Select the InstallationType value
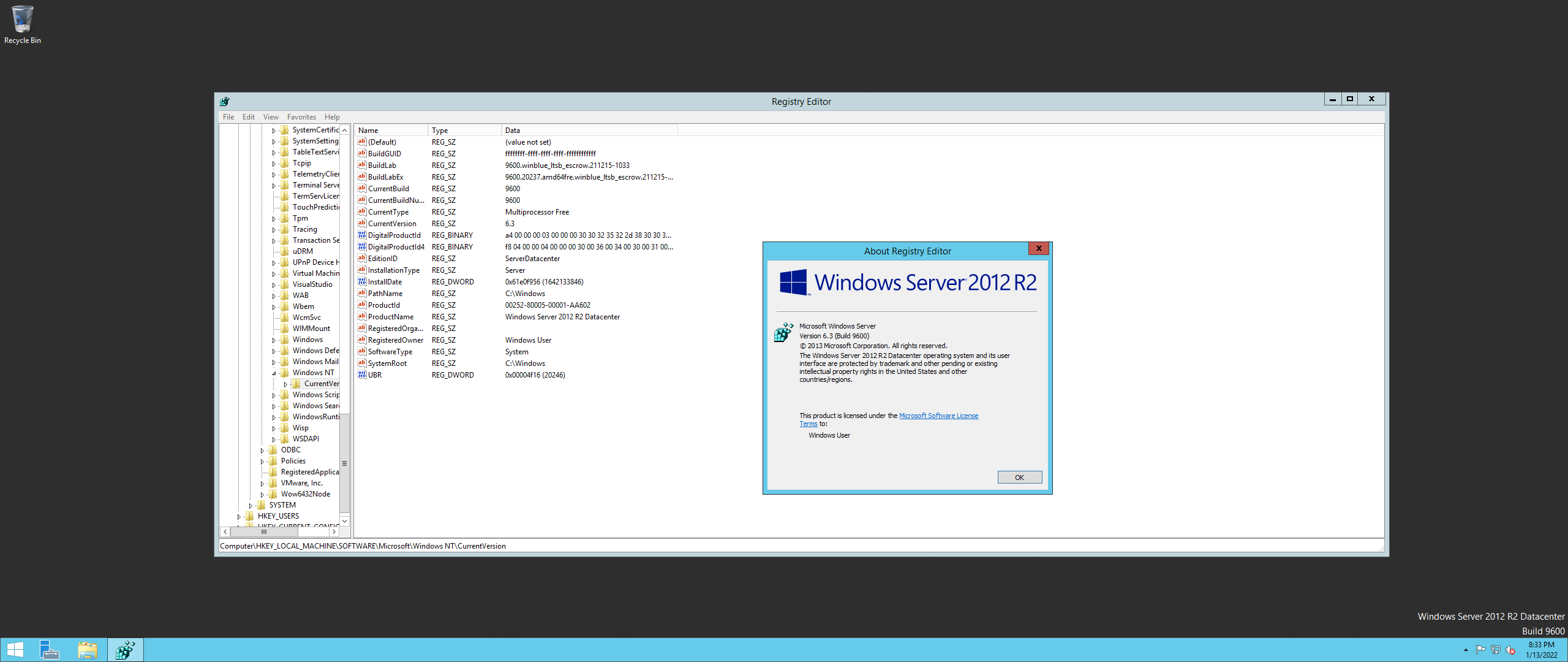Viewport: 1568px width, 662px height. 393,270
